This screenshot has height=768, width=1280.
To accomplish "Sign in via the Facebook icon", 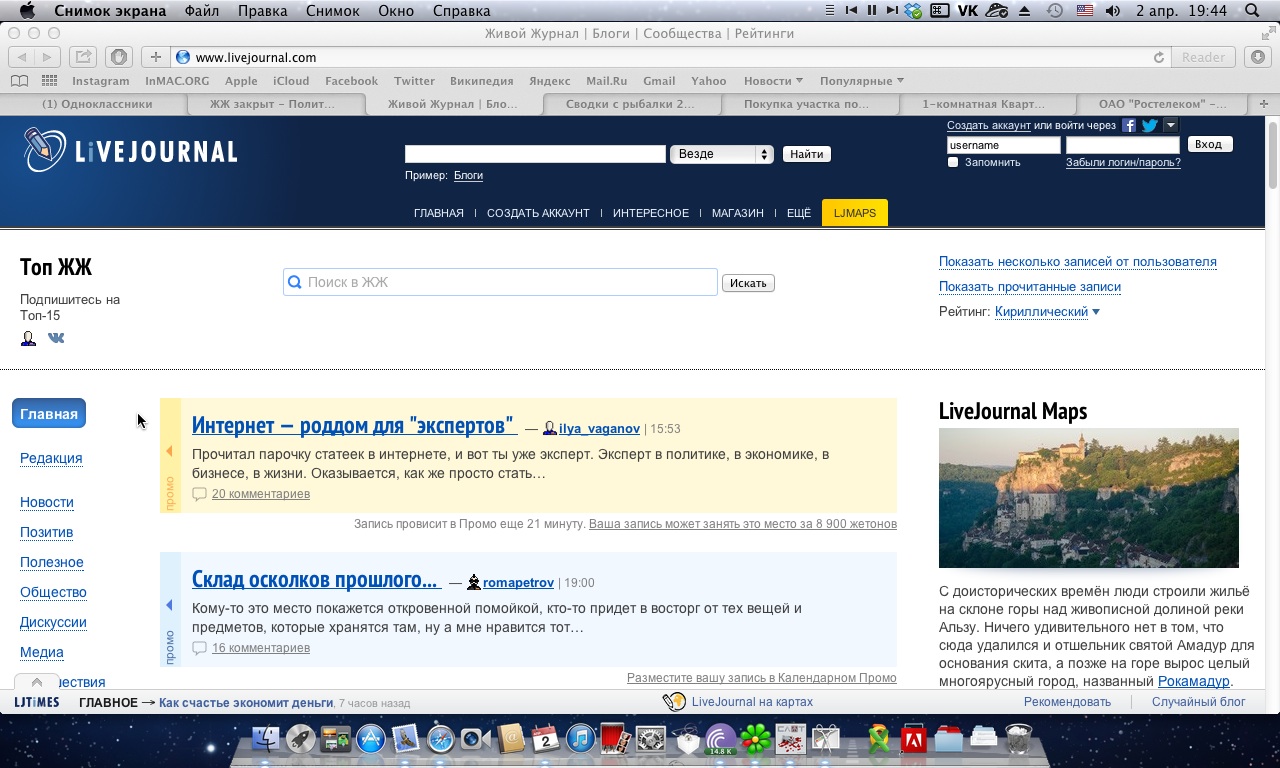I will (1129, 125).
